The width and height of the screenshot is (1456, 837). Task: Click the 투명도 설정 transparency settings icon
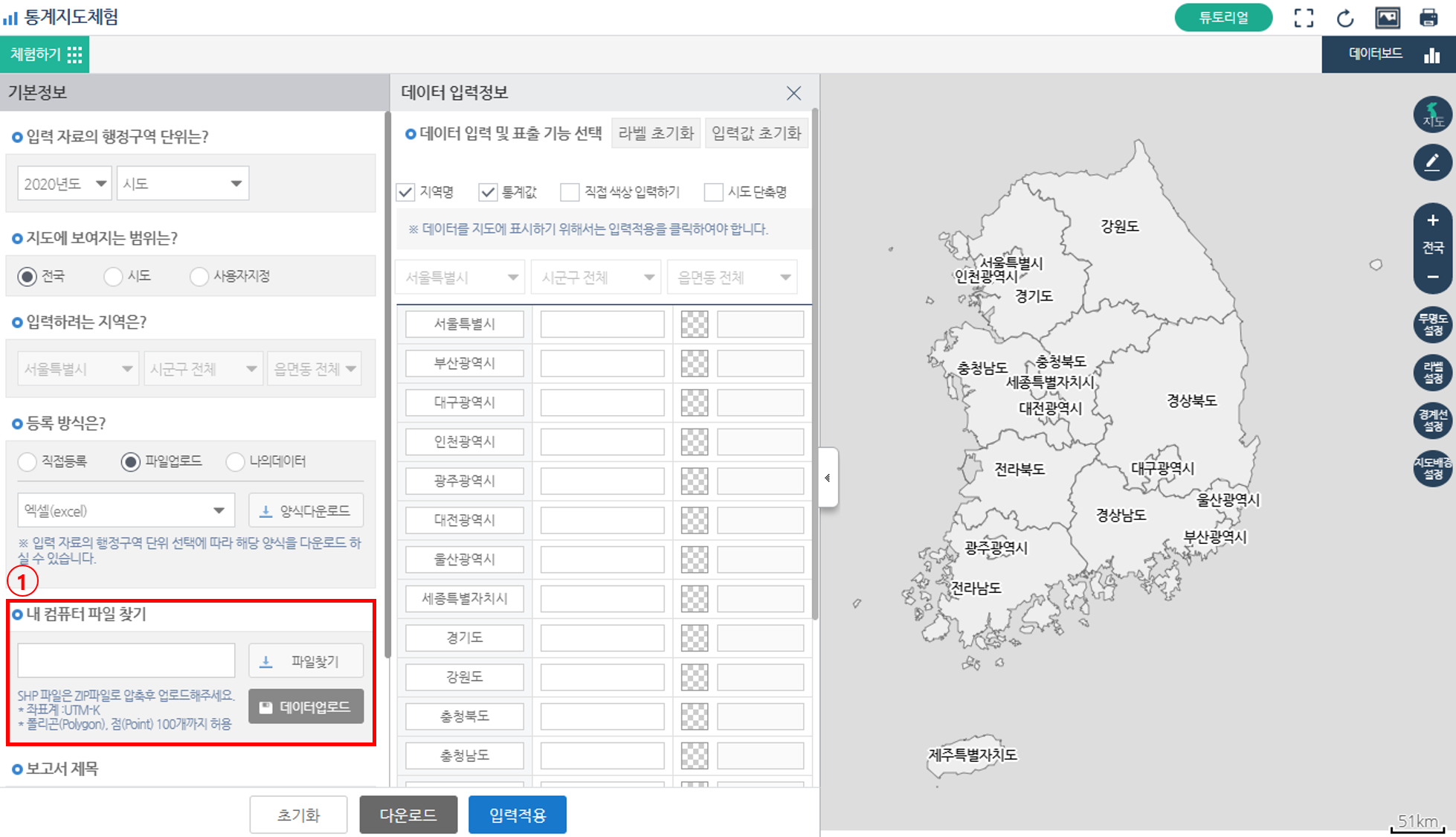tap(1433, 324)
